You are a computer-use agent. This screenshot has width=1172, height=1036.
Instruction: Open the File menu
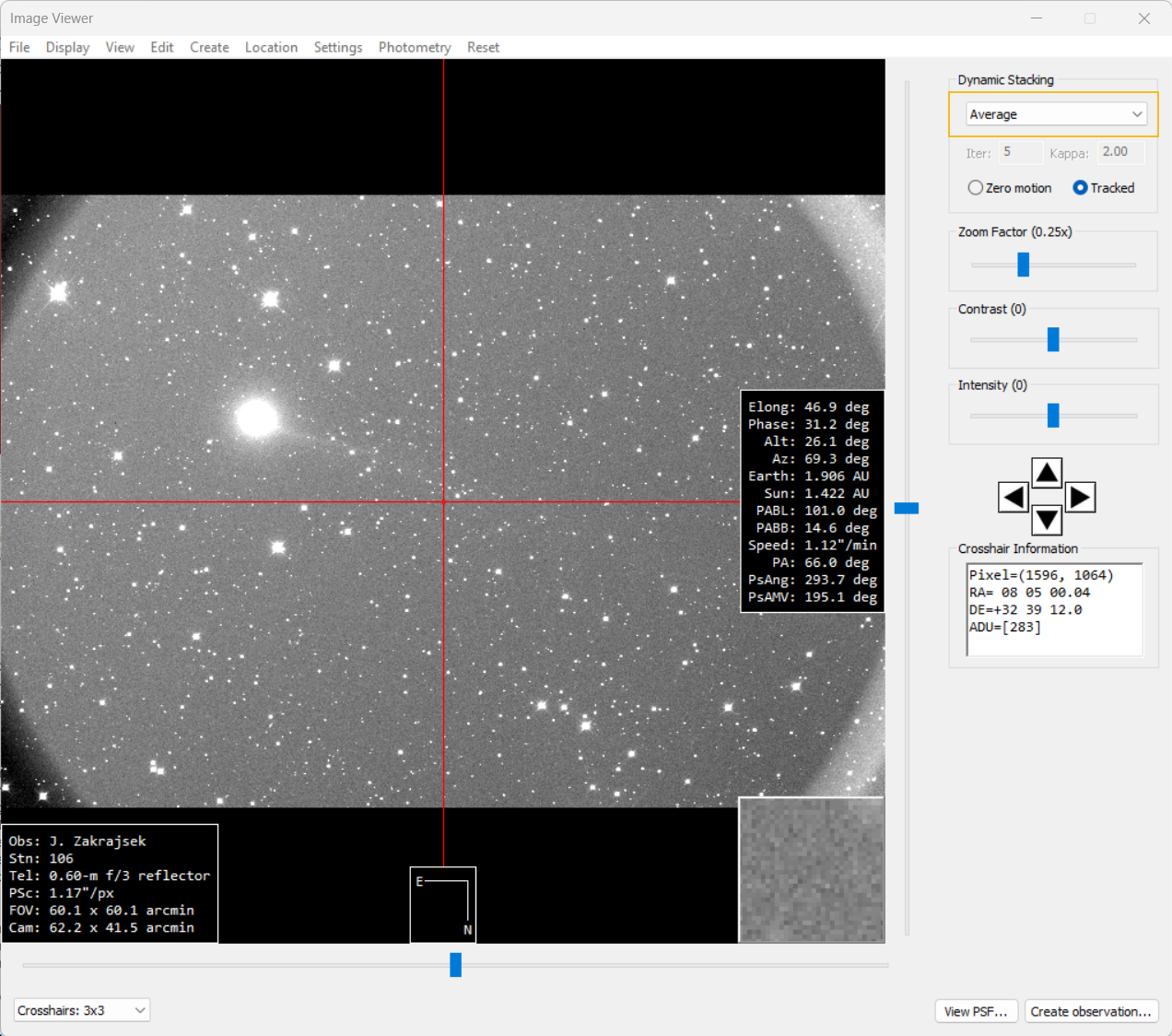pos(19,47)
